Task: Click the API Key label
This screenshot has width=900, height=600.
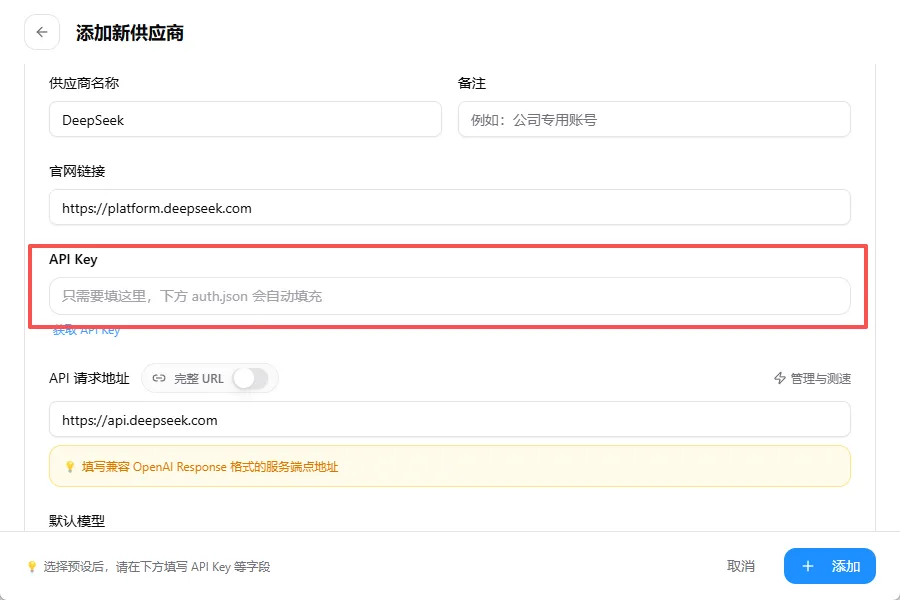Action: [x=73, y=260]
